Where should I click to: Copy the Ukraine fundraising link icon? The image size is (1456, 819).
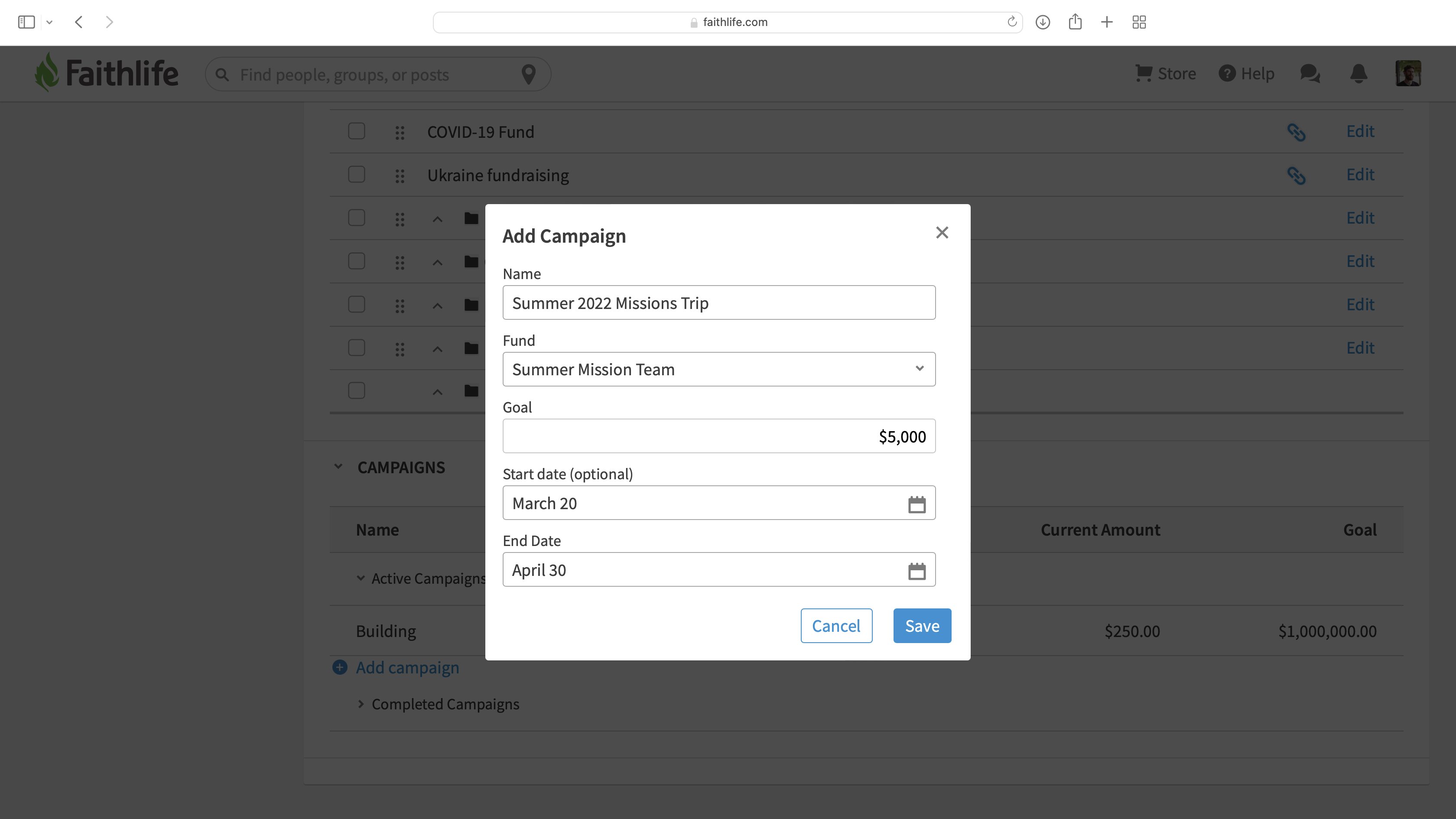pyautogui.click(x=1296, y=175)
